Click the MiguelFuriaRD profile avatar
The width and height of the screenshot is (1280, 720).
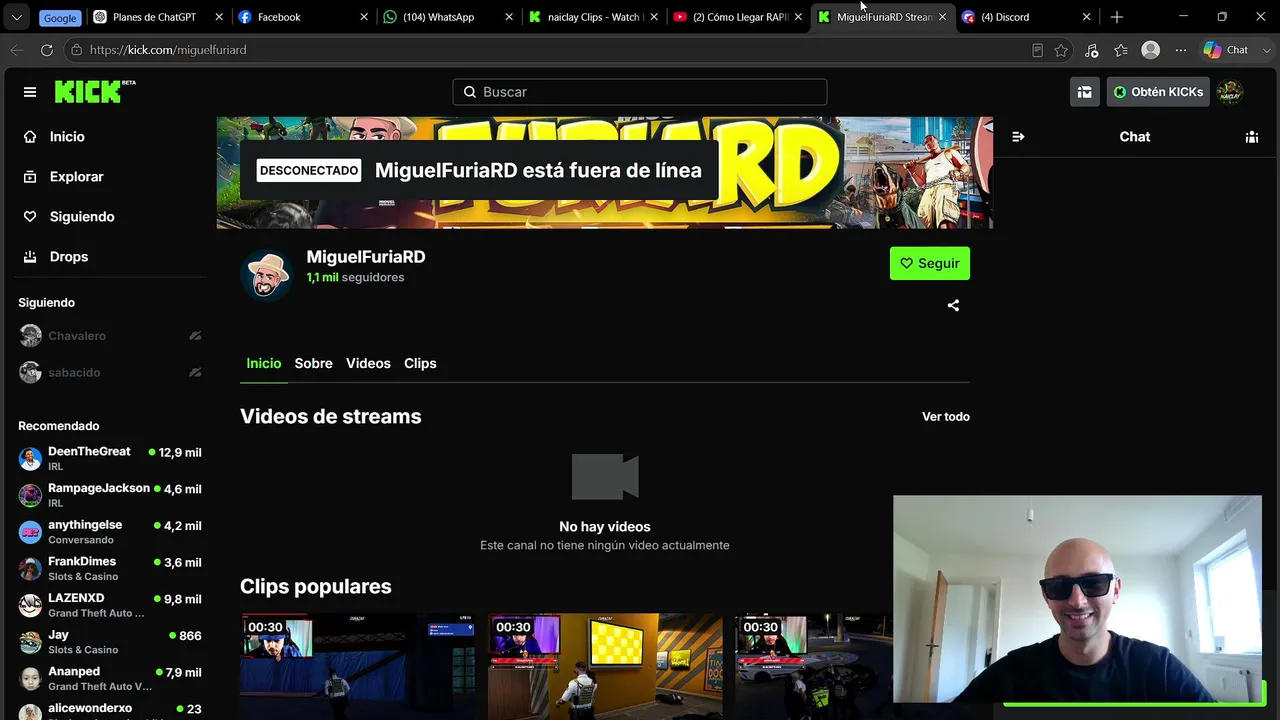pyautogui.click(x=266, y=274)
